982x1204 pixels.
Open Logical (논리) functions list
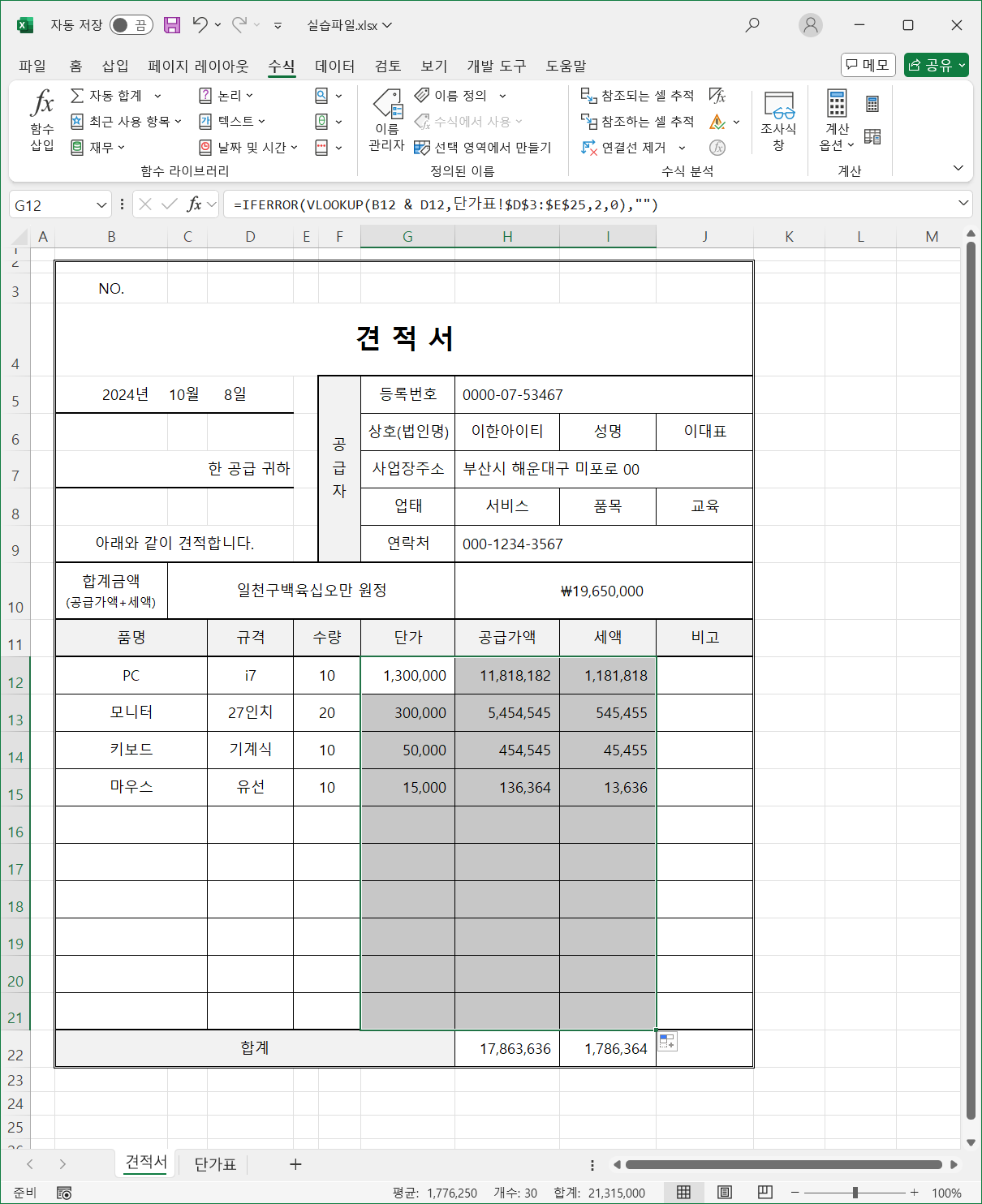[226, 96]
